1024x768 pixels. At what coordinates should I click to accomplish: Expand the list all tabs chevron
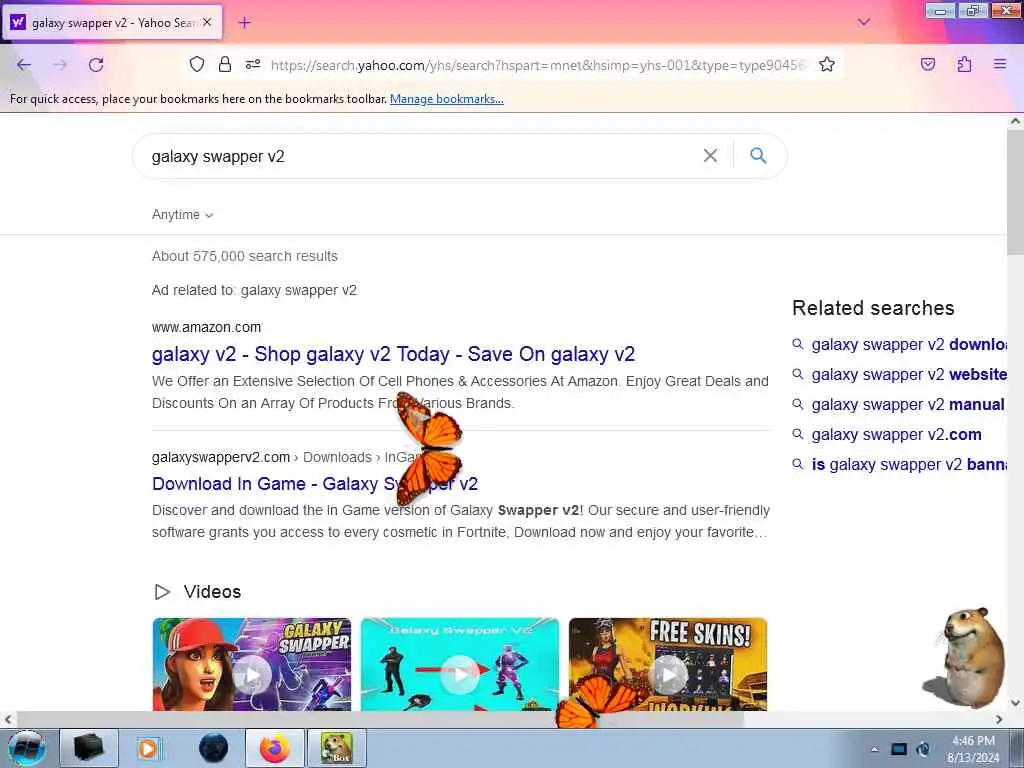tap(864, 22)
